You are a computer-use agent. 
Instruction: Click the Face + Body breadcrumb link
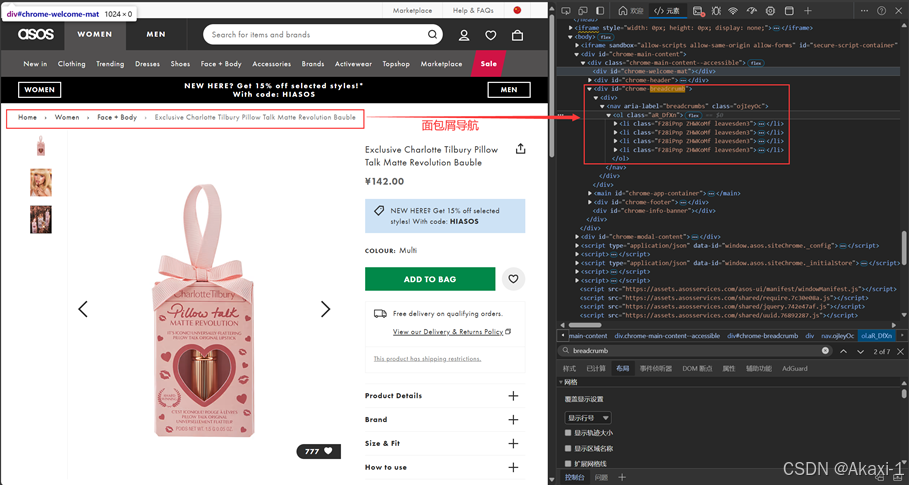click(117, 117)
